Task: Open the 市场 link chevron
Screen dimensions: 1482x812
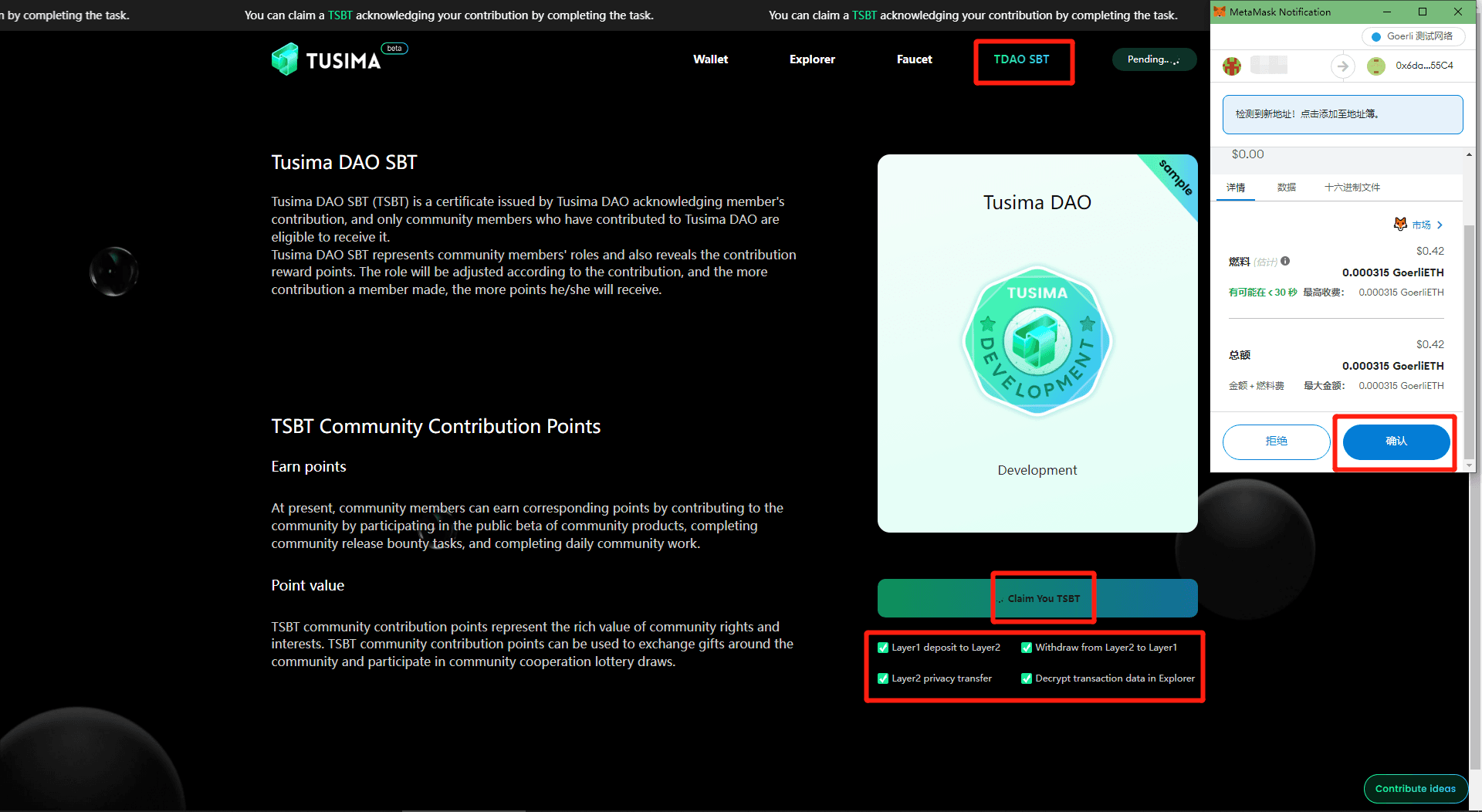Action: [x=1440, y=225]
